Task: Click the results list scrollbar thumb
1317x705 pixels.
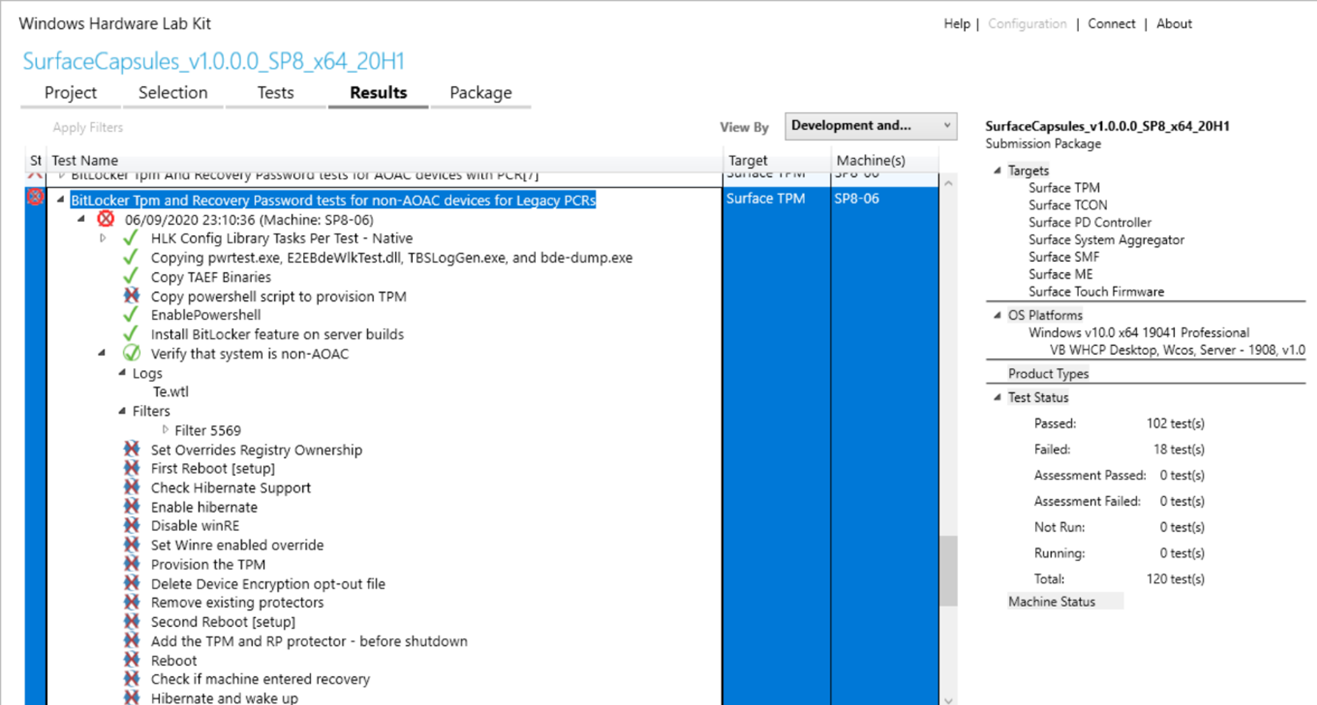Action: point(948,571)
